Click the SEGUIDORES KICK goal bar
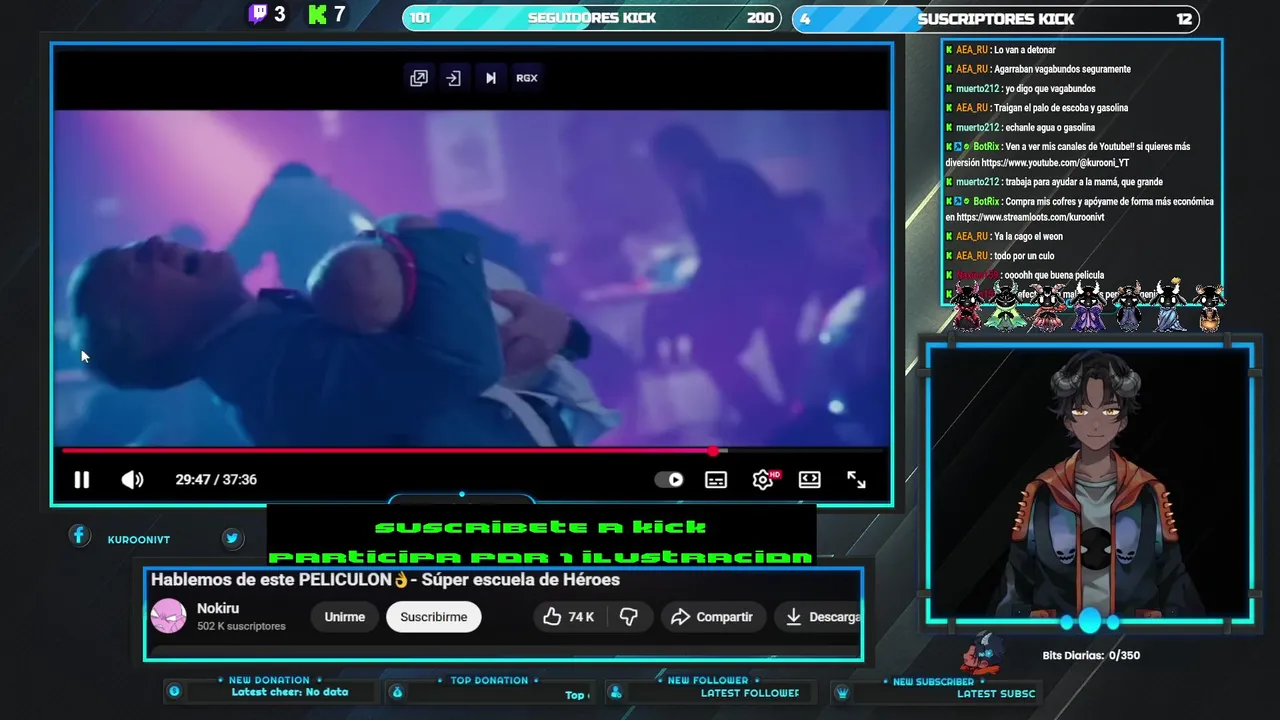 coord(592,18)
